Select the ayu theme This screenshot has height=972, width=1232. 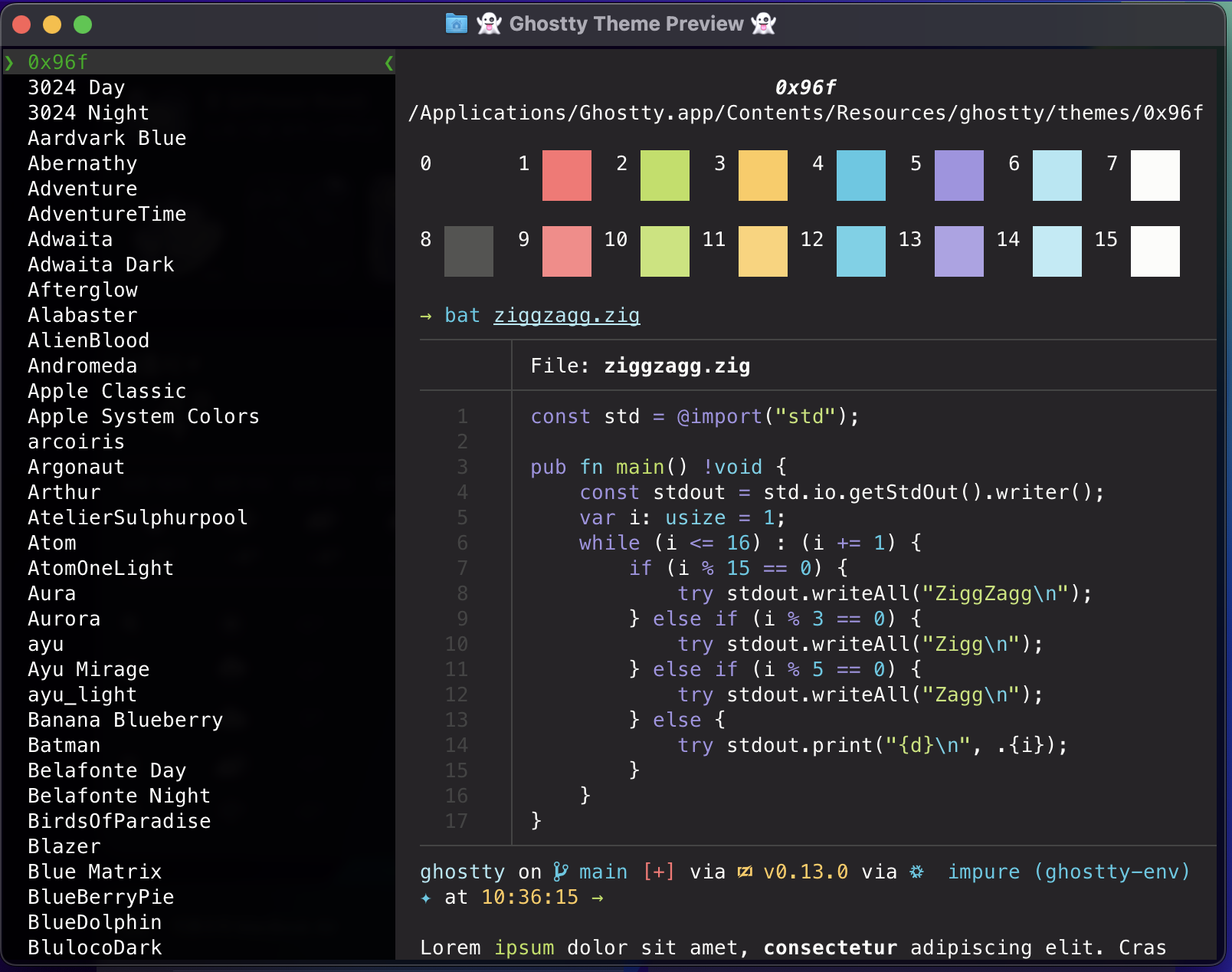(x=45, y=645)
